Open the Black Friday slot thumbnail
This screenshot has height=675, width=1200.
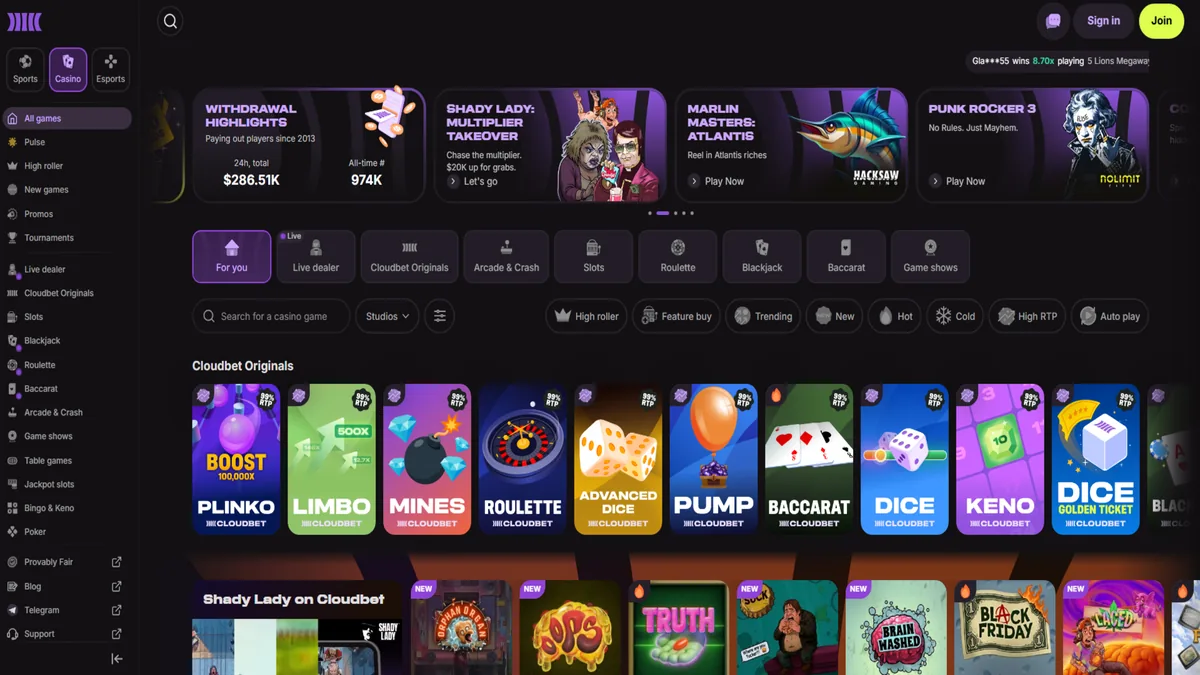pos(1005,627)
